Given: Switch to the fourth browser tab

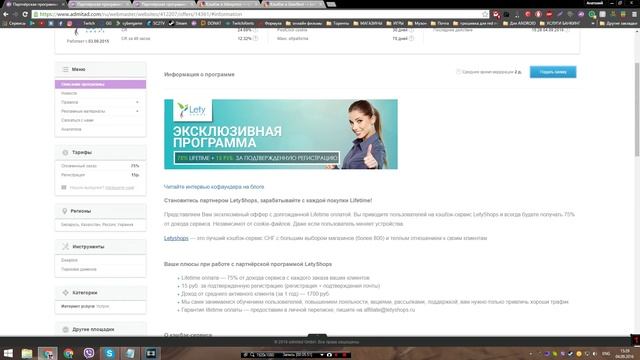Looking at the screenshot, I should click(229, 4).
